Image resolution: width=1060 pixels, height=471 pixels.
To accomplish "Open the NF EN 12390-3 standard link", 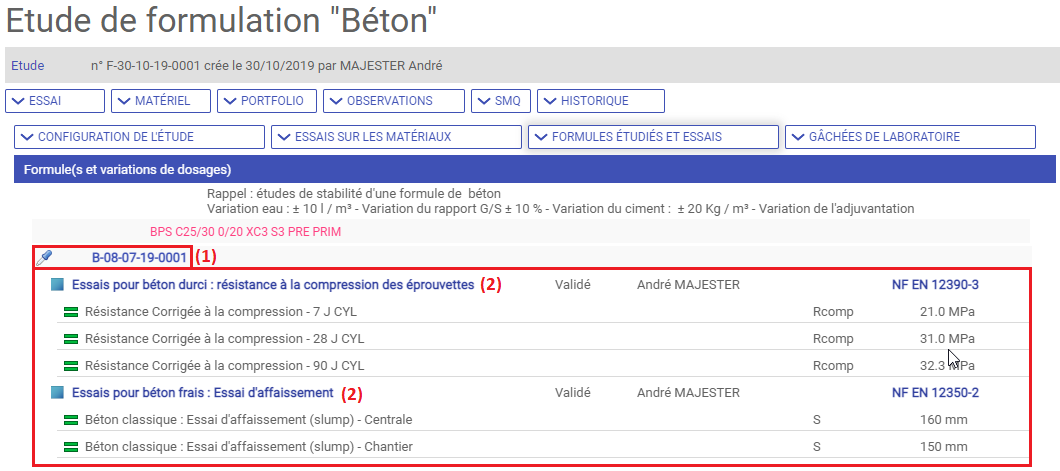I will click(935, 285).
